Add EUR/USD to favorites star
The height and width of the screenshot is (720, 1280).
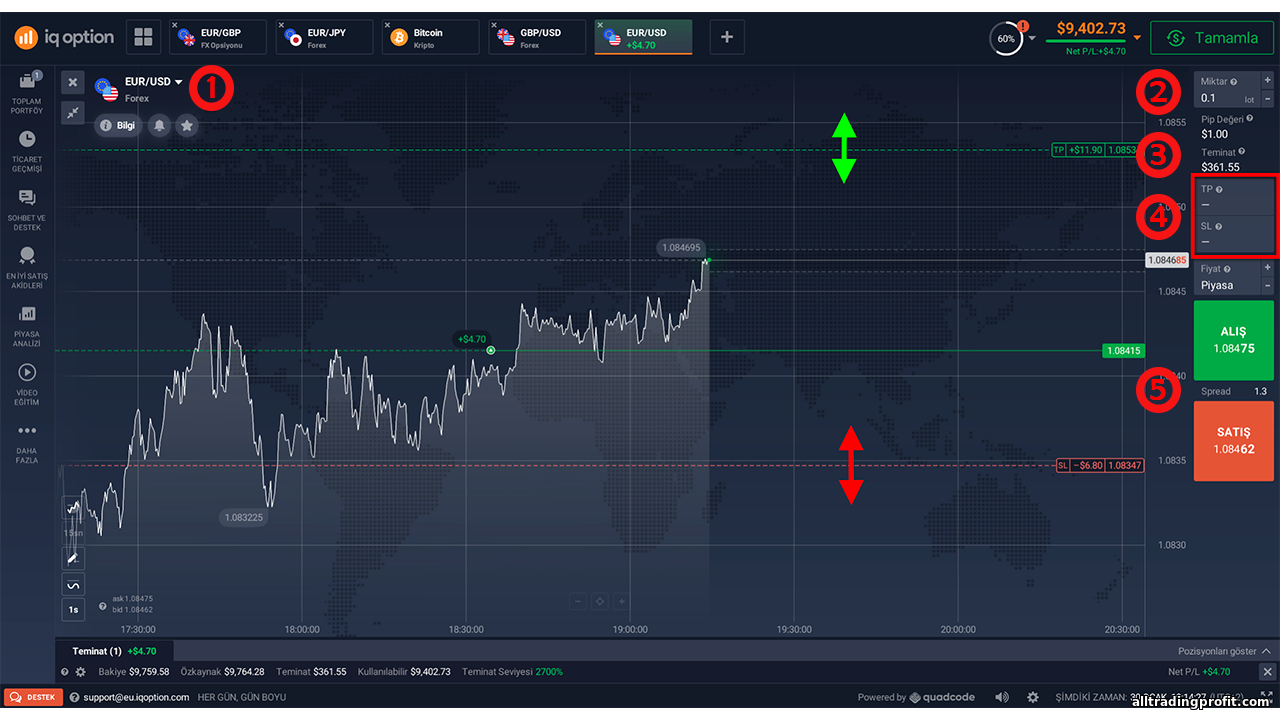[x=186, y=126]
